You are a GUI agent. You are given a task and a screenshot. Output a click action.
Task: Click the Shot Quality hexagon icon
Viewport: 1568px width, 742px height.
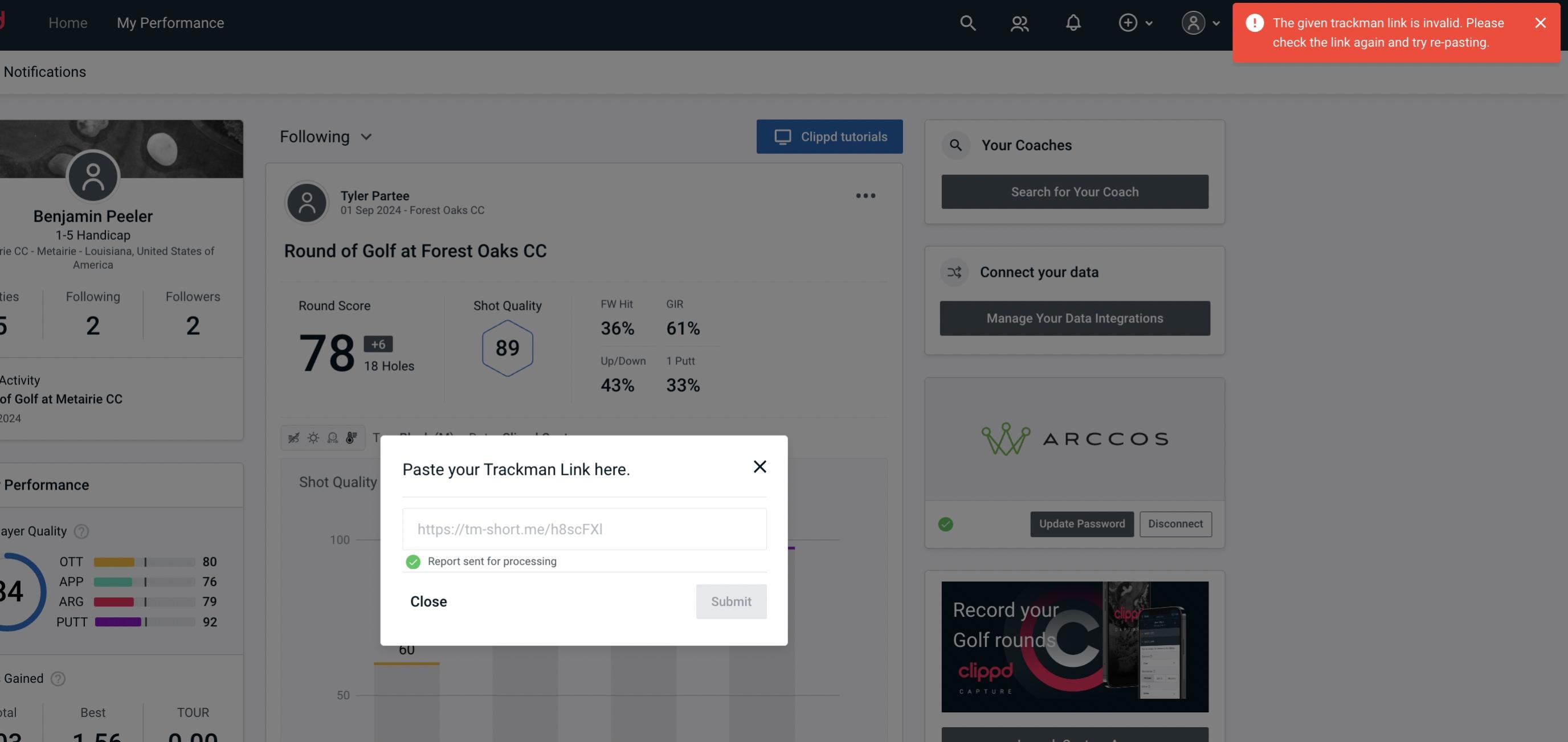(x=507, y=348)
